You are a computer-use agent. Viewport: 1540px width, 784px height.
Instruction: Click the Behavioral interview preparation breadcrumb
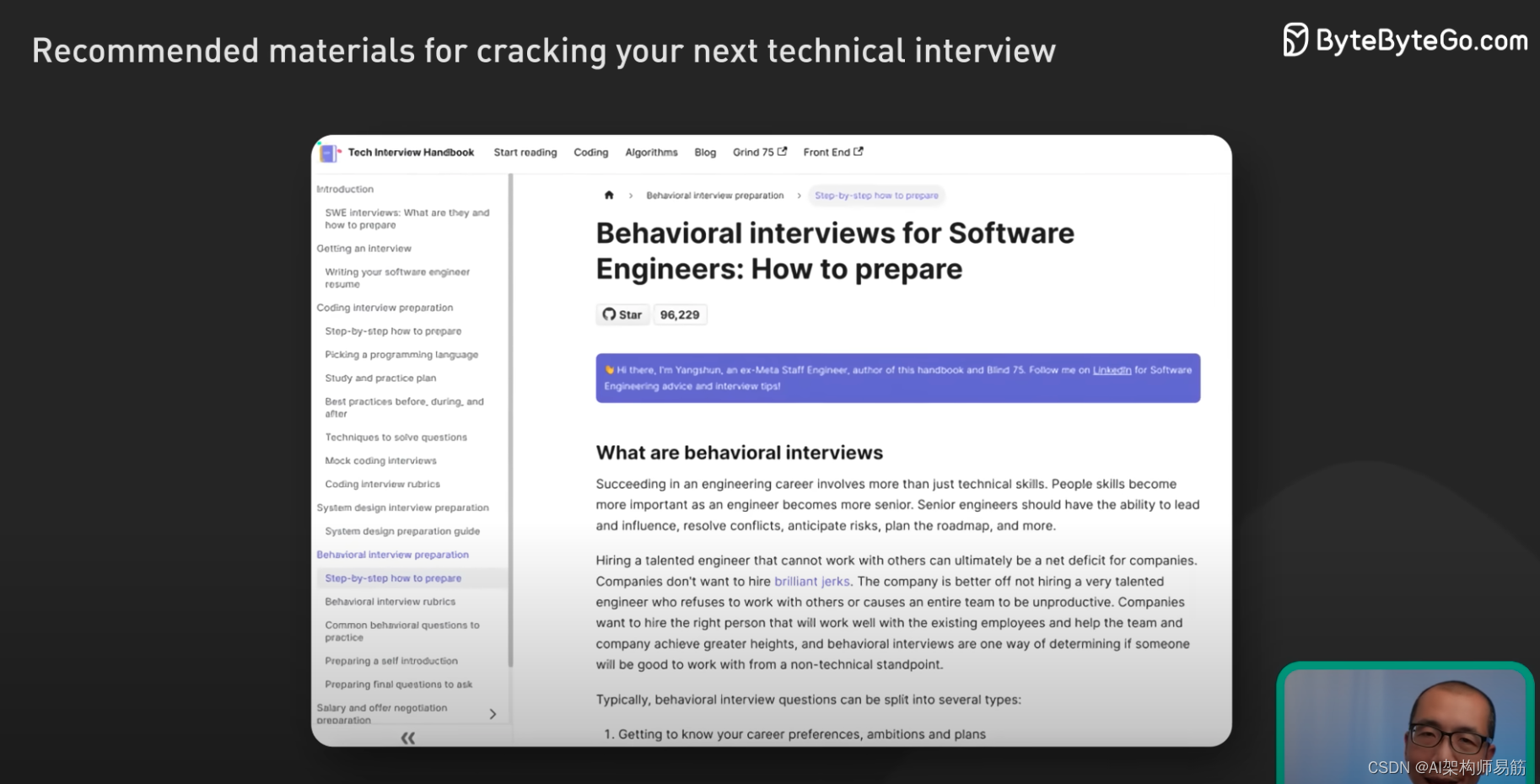coord(715,196)
